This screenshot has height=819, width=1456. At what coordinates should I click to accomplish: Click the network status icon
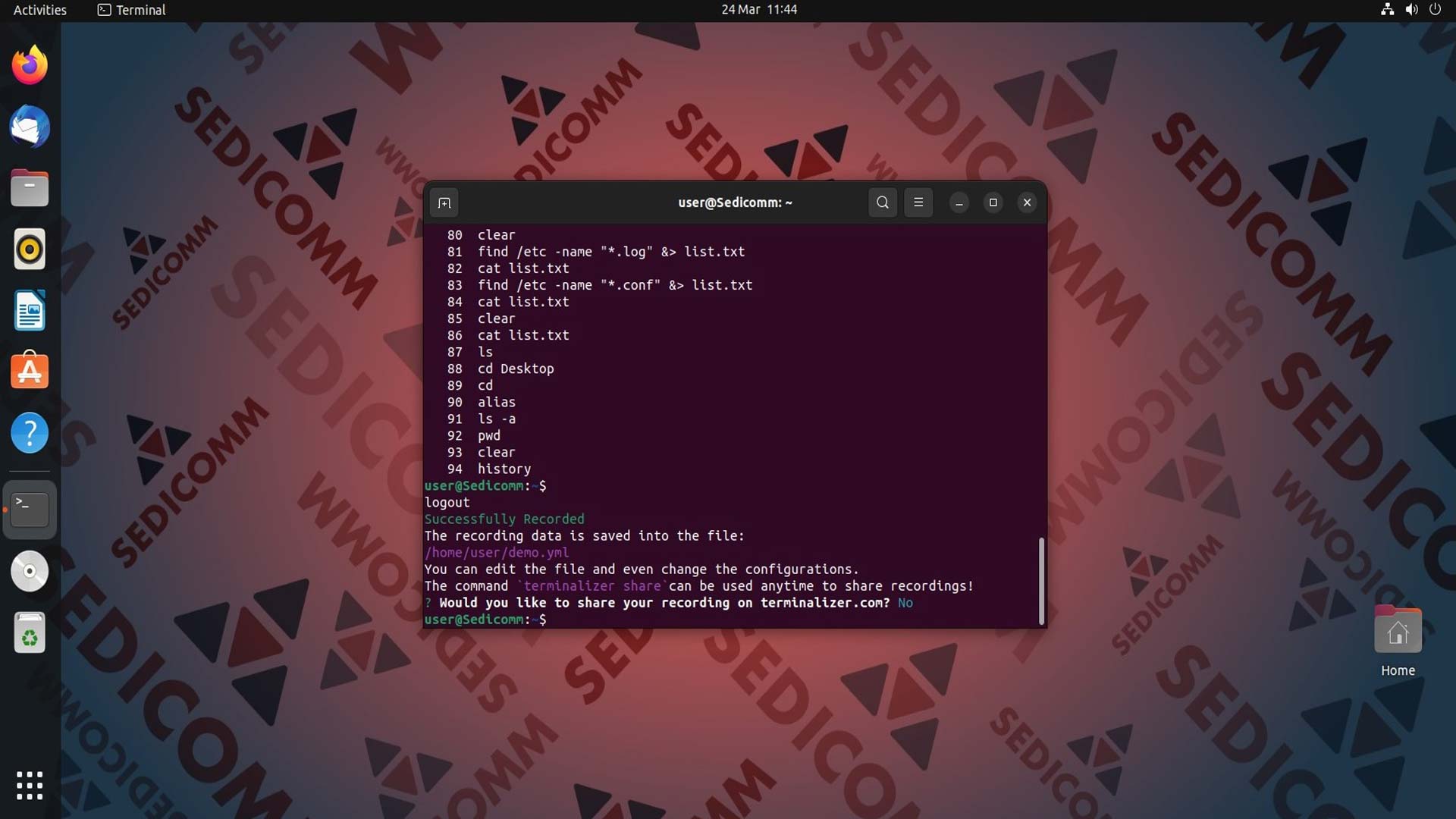click(x=1387, y=10)
